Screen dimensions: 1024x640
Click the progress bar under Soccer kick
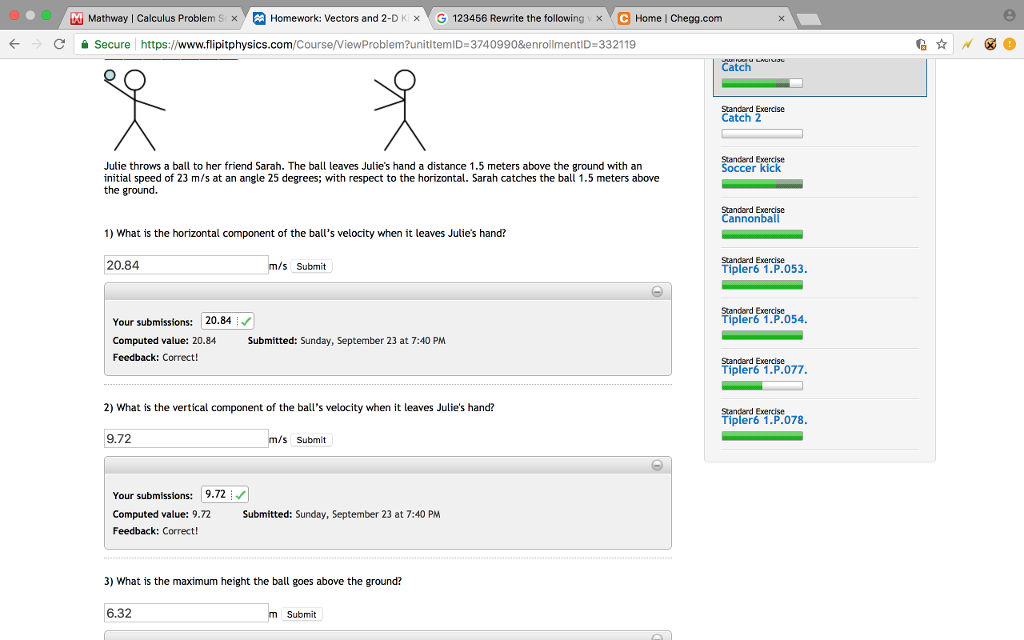coord(763,184)
